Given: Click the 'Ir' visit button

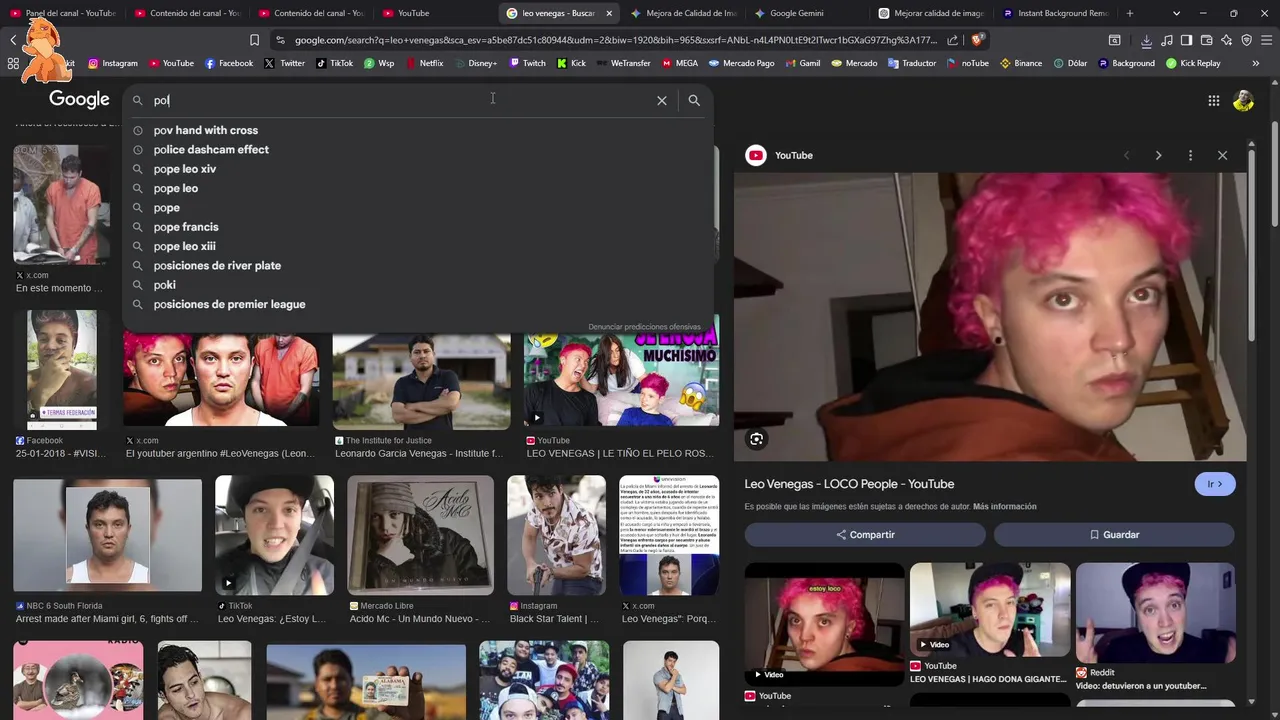Looking at the screenshot, I should click(x=1215, y=484).
